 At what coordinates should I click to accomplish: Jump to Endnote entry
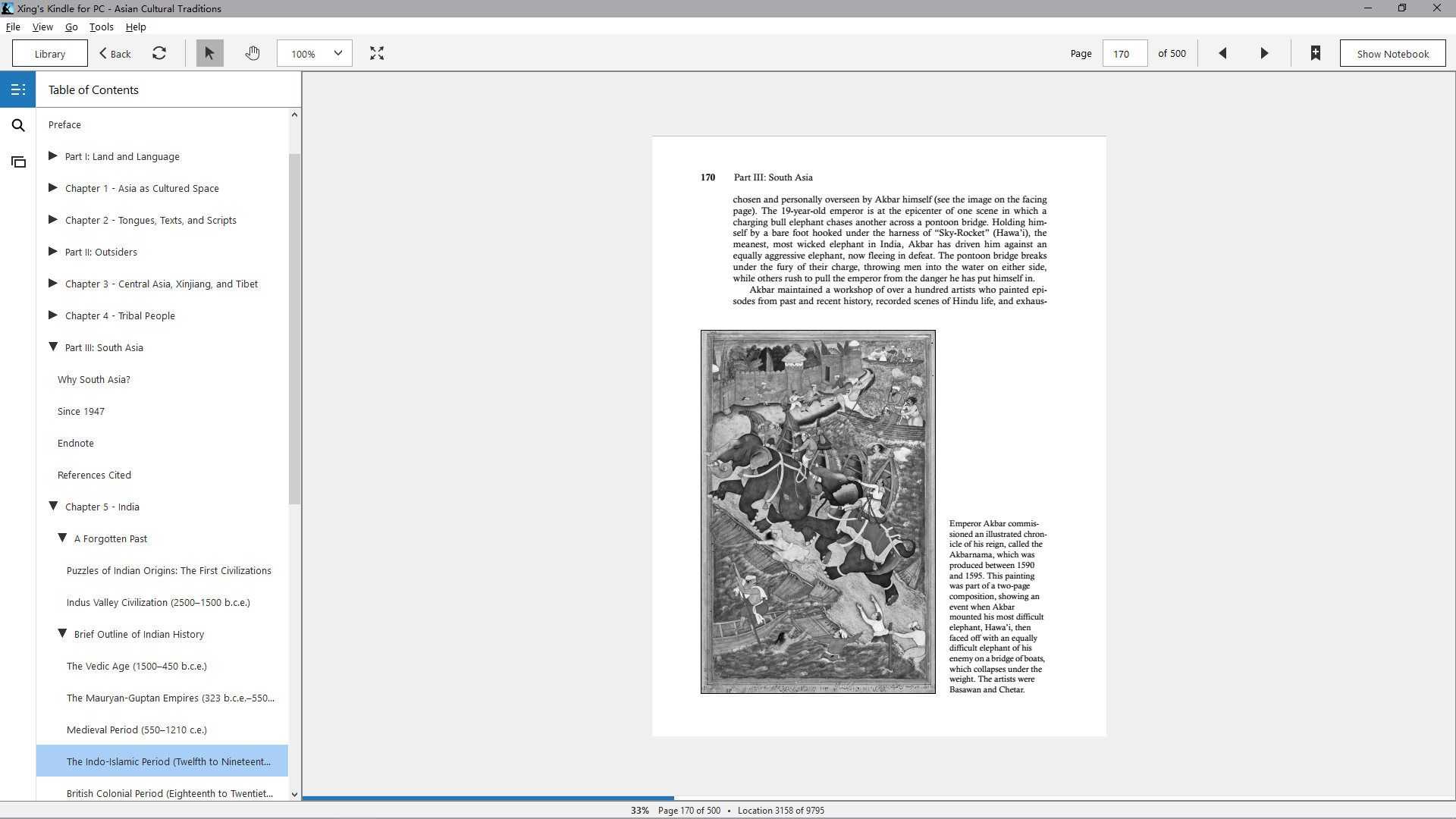(x=76, y=443)
